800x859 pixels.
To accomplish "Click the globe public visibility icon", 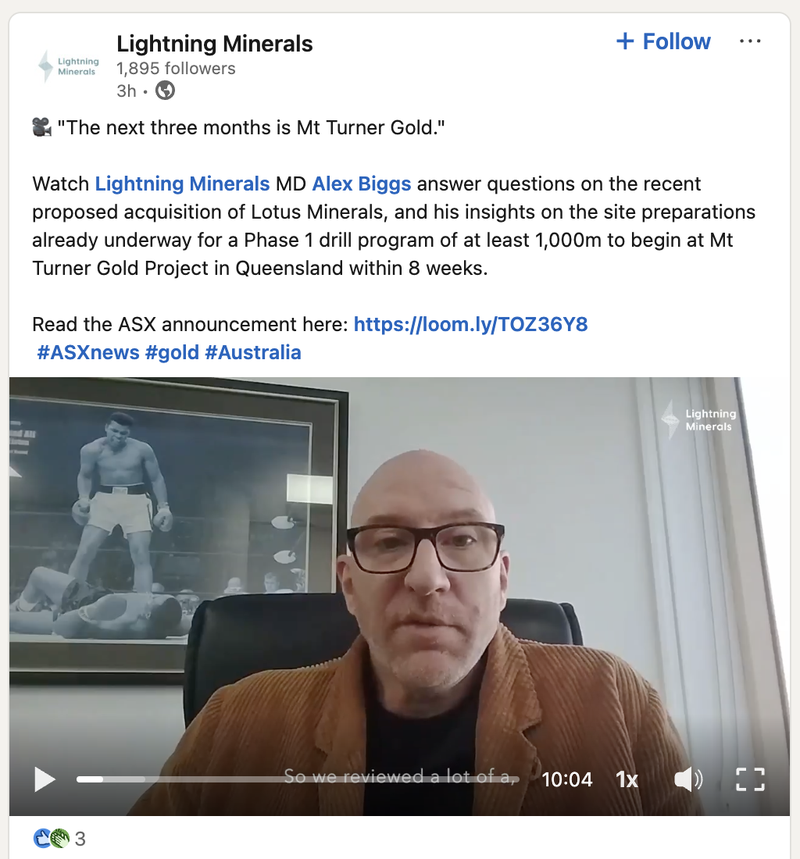I will [x=165, y=90].
